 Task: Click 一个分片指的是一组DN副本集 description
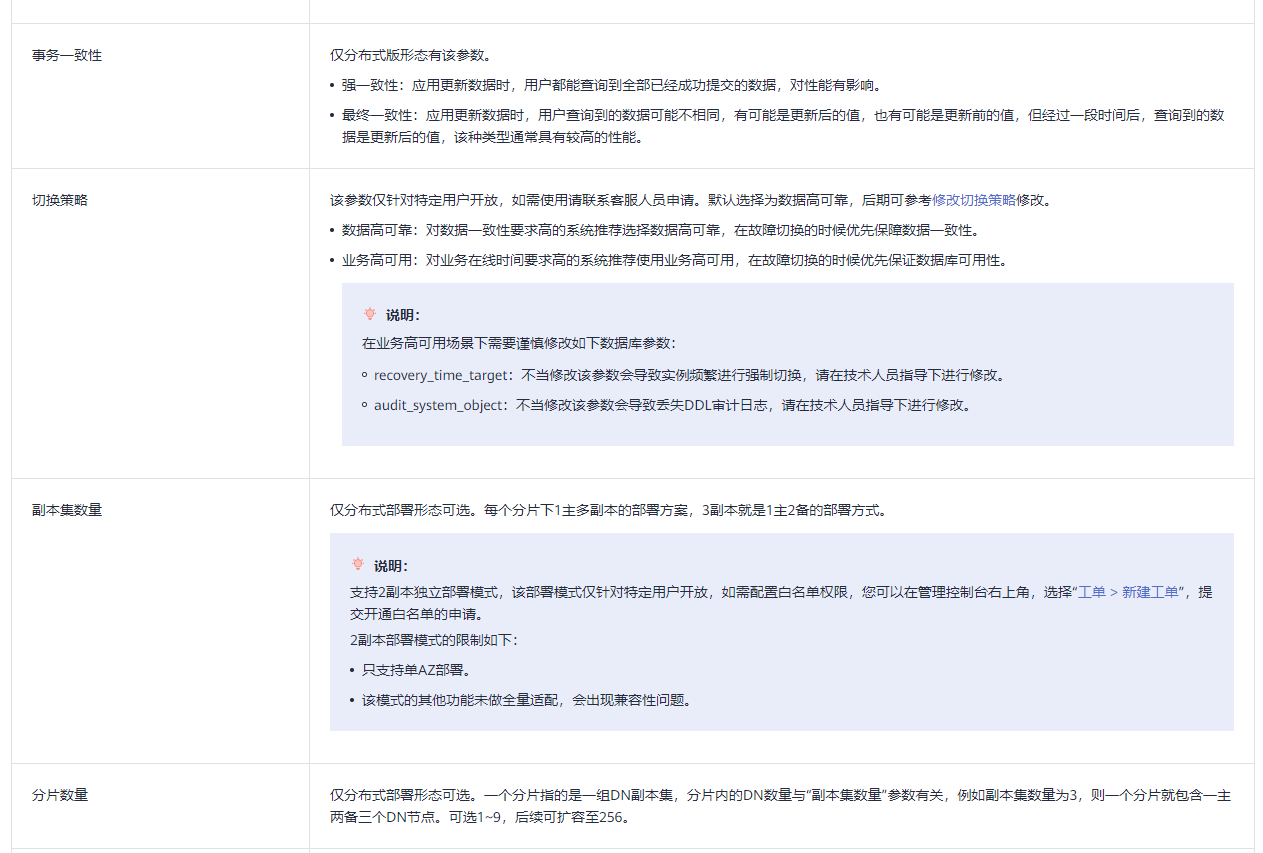click(780, 805)
